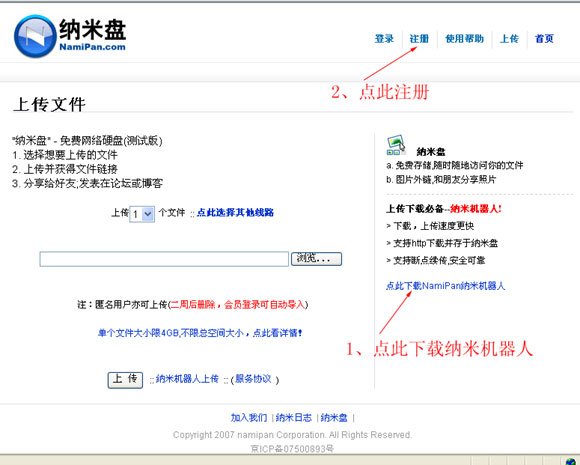Click 纳米机器人上传 link
This screenshot has width=580, height=465.
187,379
